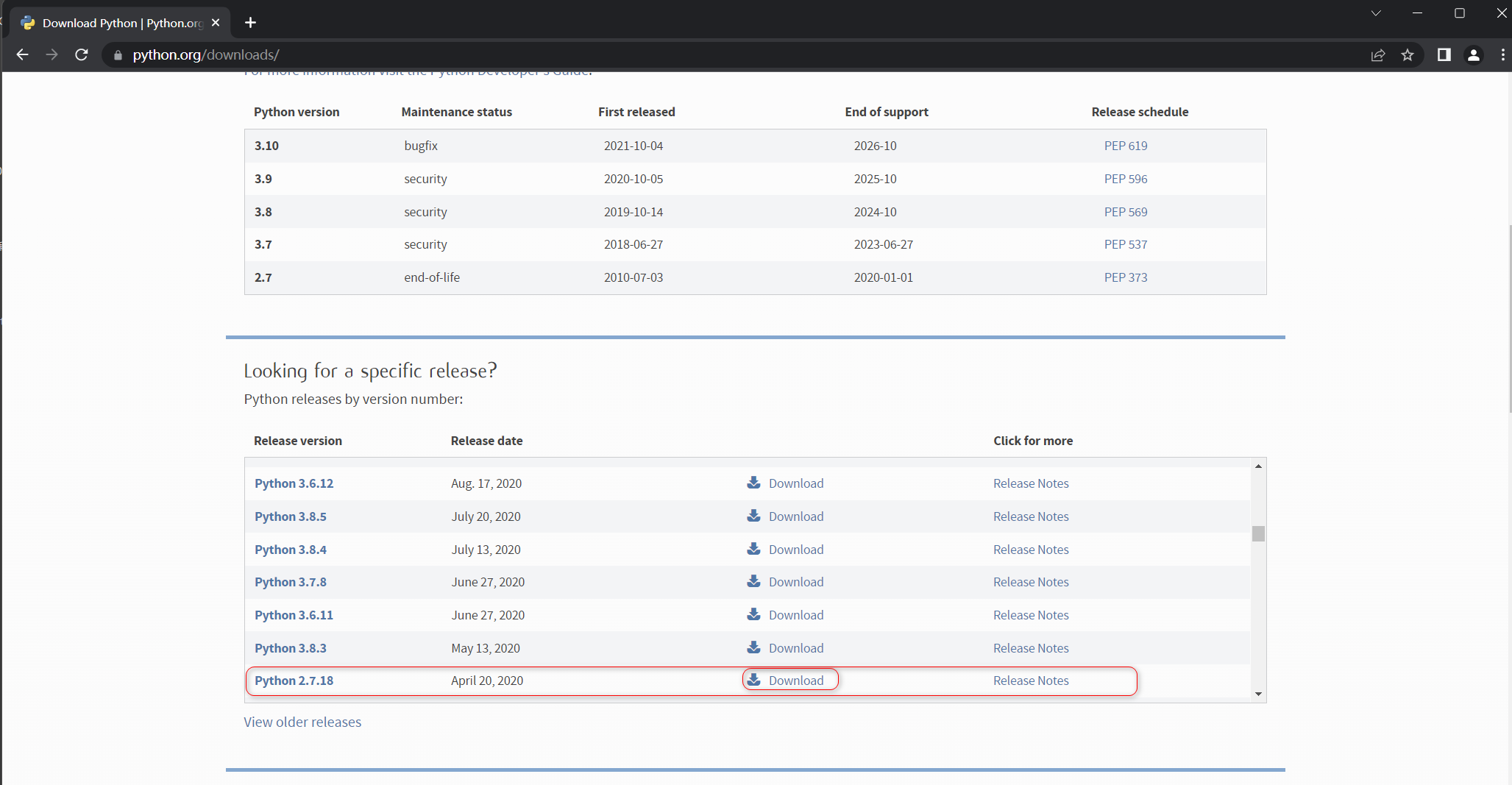The height and width of the screenshot is (785, 1512).
Task: Click Download link for Python 3.6.12
Action: point(796,483)
